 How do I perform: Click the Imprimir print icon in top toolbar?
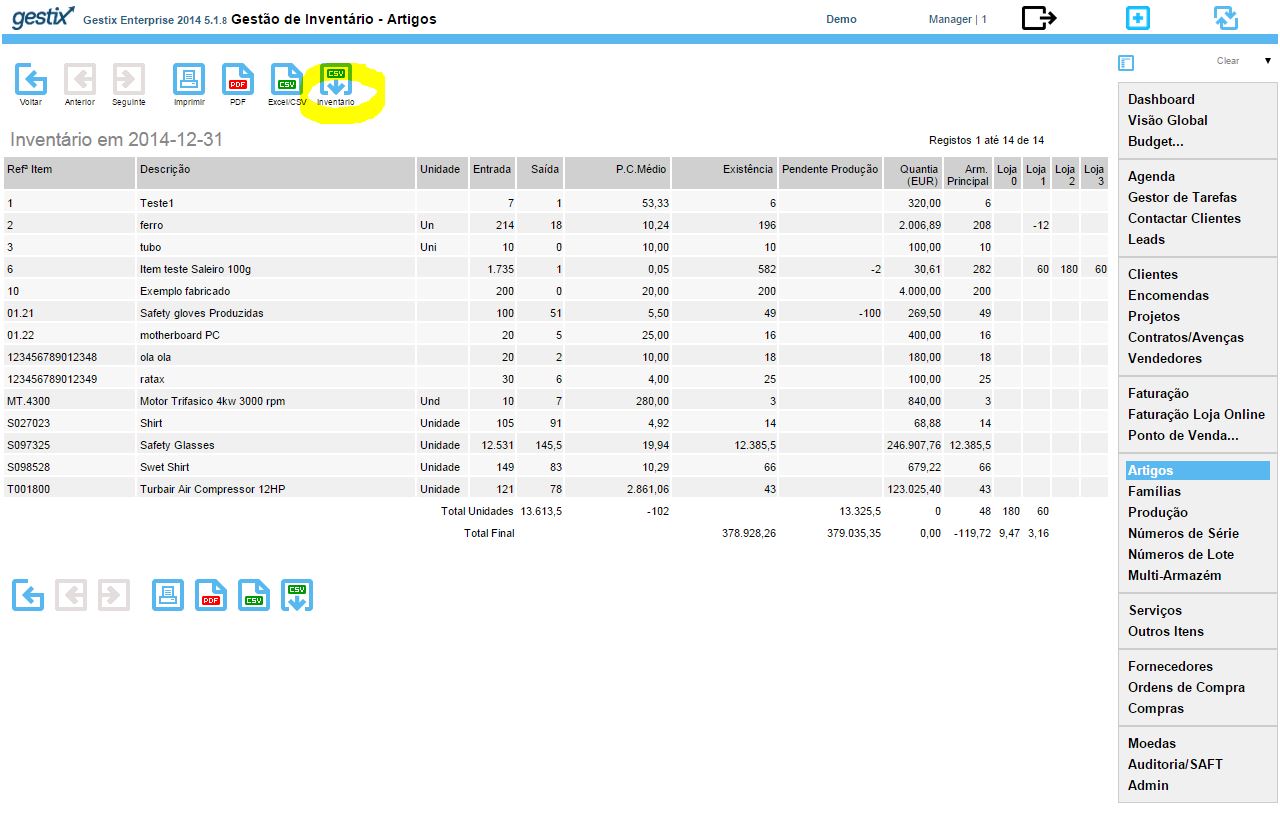pos(189,79)
